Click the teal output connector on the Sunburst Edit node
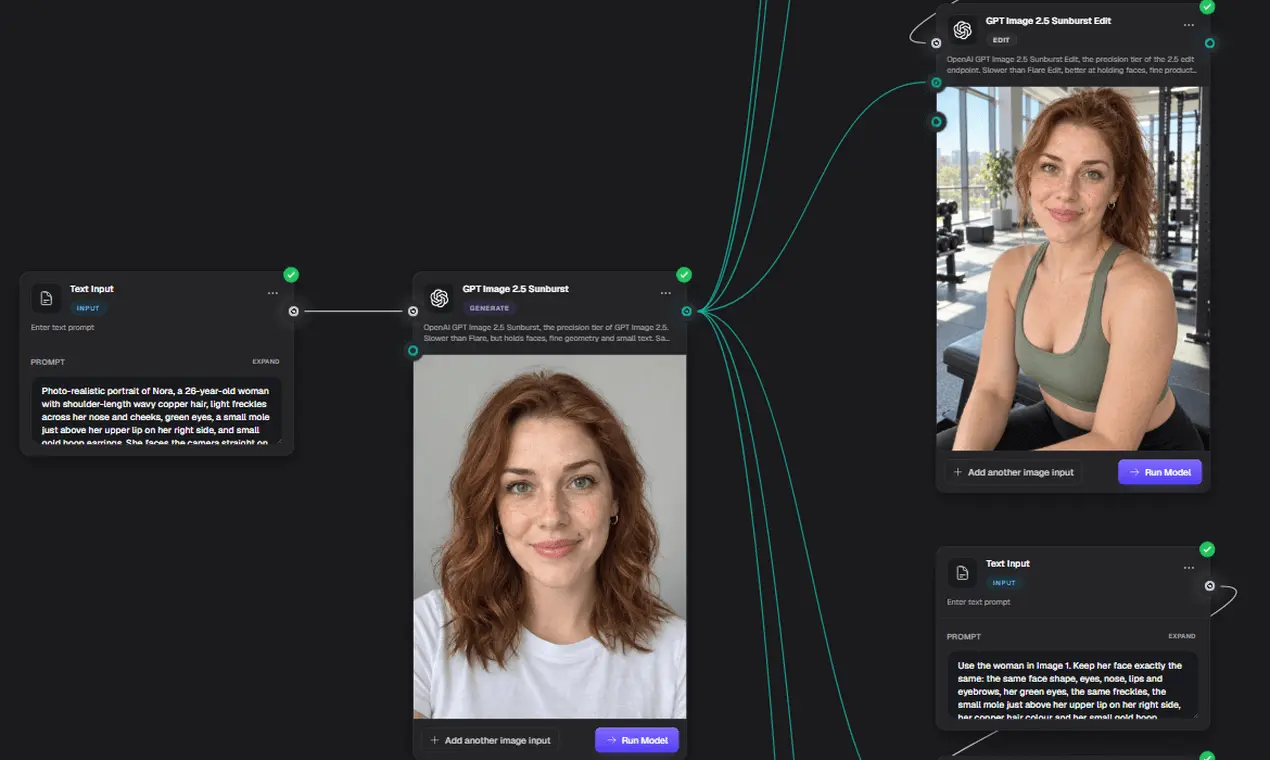The width and height of the screenshot is (1270, 760). tap(1210, 43)
